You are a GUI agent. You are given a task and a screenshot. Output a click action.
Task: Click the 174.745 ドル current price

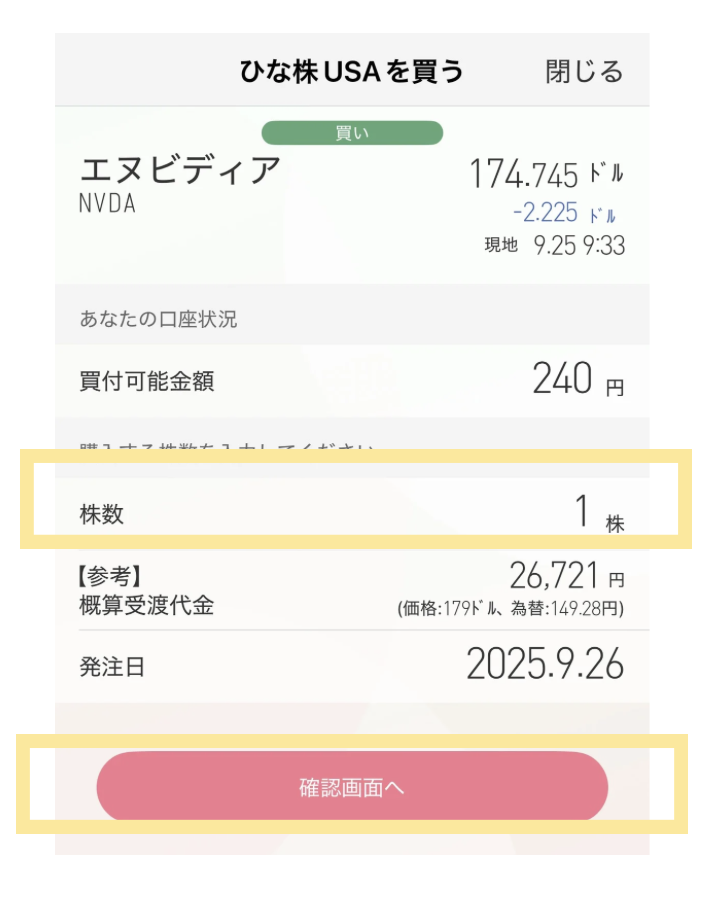(x=545, y=175)
